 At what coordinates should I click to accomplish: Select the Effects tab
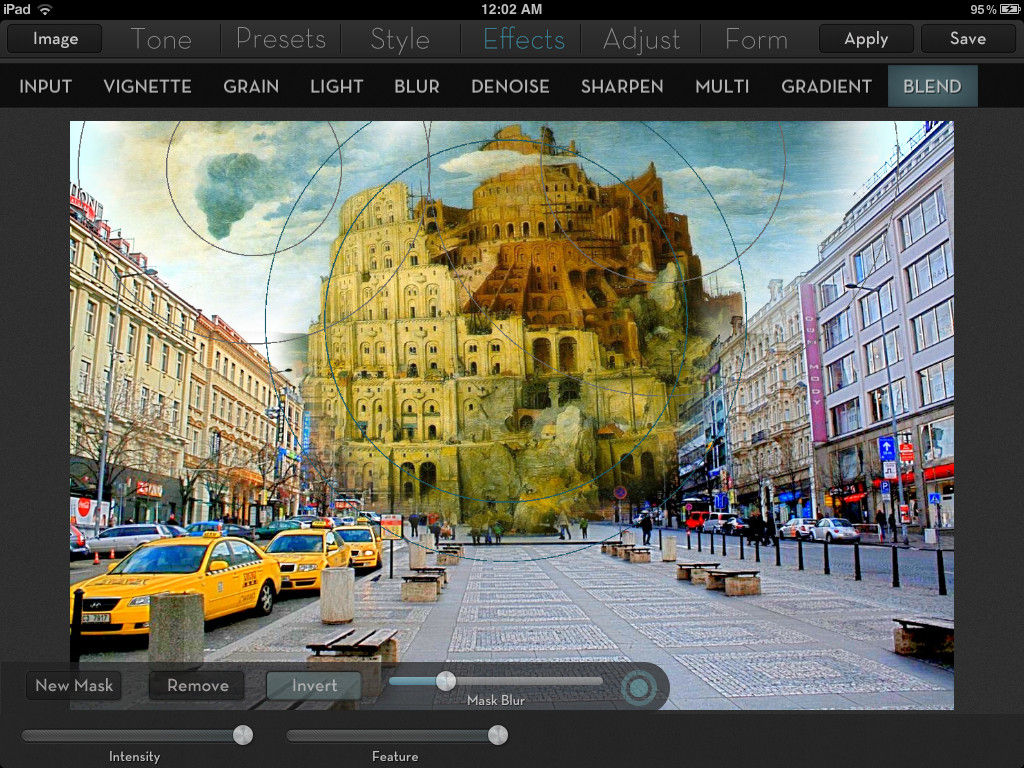click(524, 39)
